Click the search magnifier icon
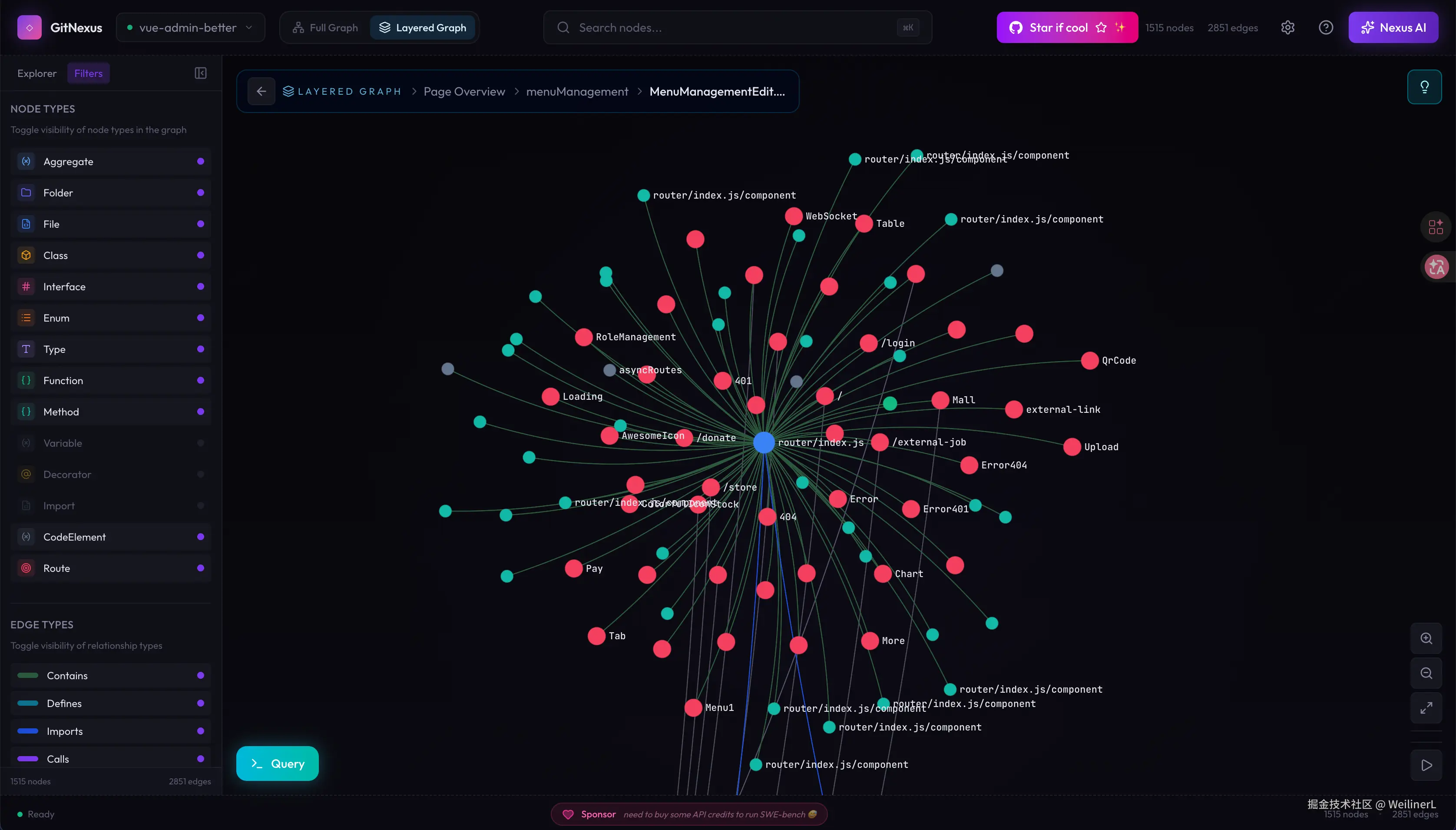The width and height of the screenshot is (1456, 830). tap(563, 27)
